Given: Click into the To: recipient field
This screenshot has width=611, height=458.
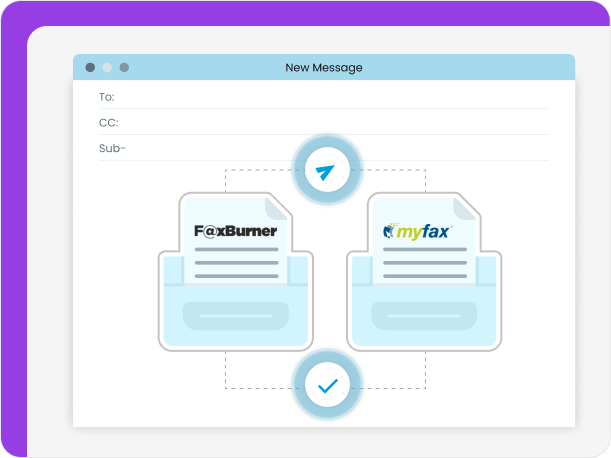Looking at the screenshot, I should click(x=324, y=97).
